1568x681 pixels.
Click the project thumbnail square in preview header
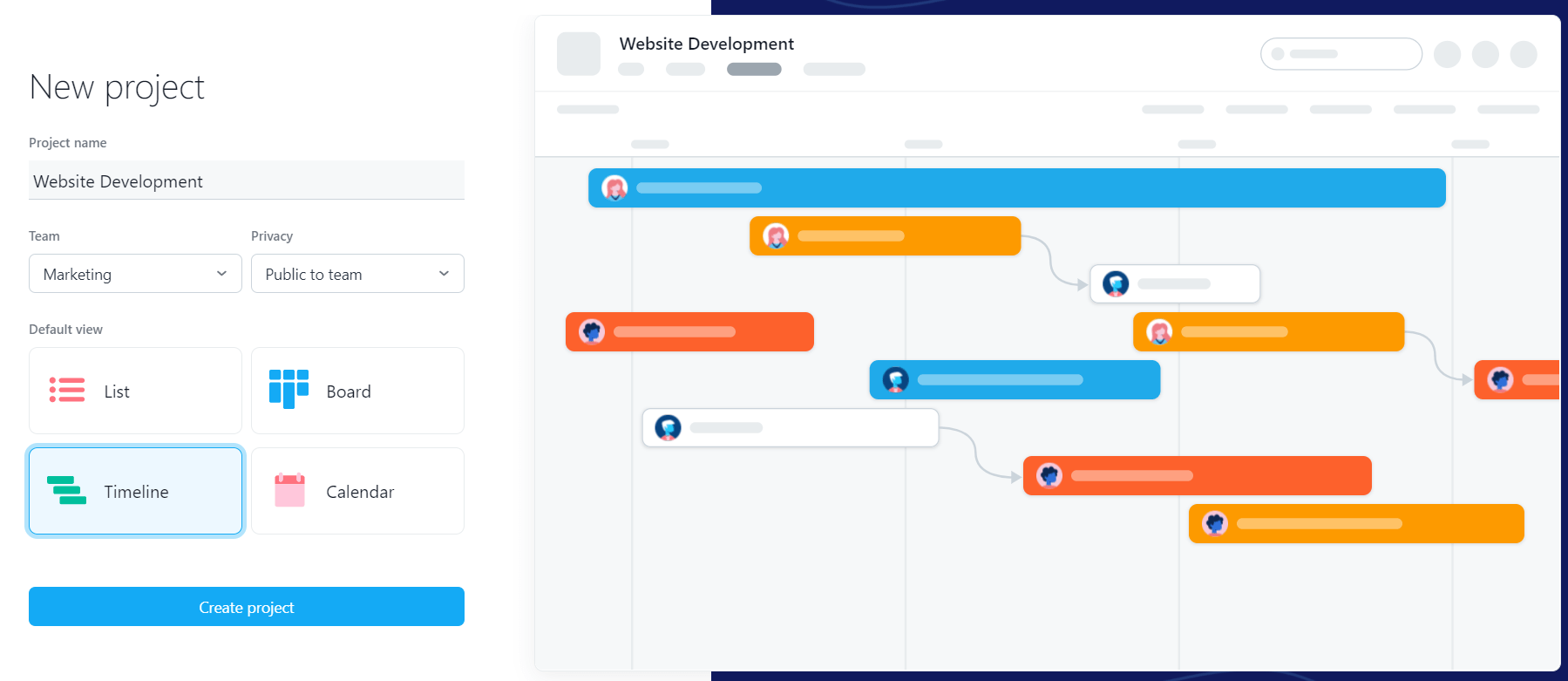click(x=579, y=54)
